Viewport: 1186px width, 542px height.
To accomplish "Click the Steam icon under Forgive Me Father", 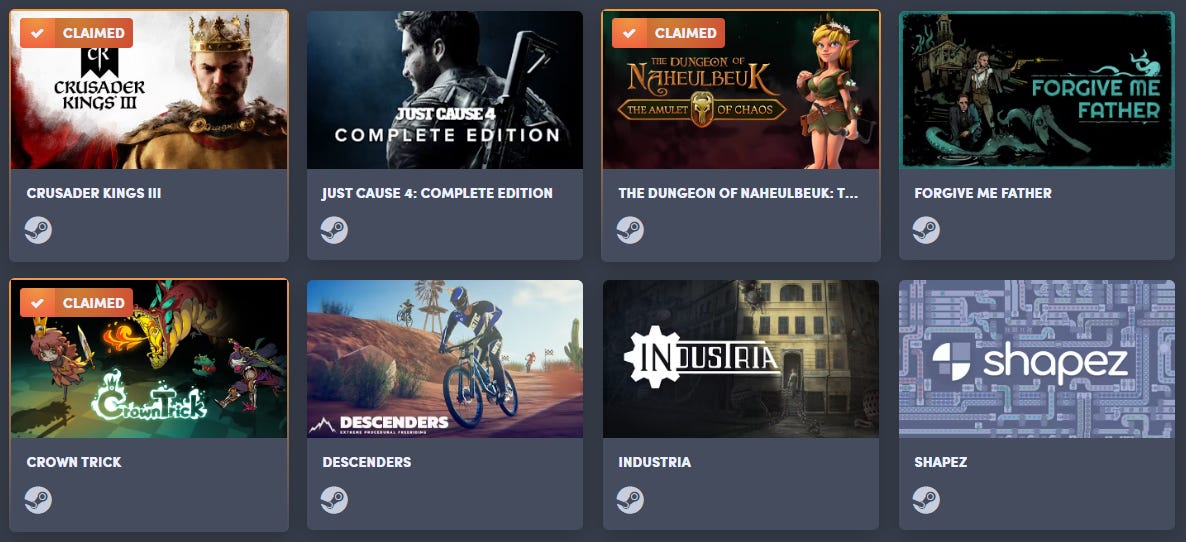I will (926, 230).
